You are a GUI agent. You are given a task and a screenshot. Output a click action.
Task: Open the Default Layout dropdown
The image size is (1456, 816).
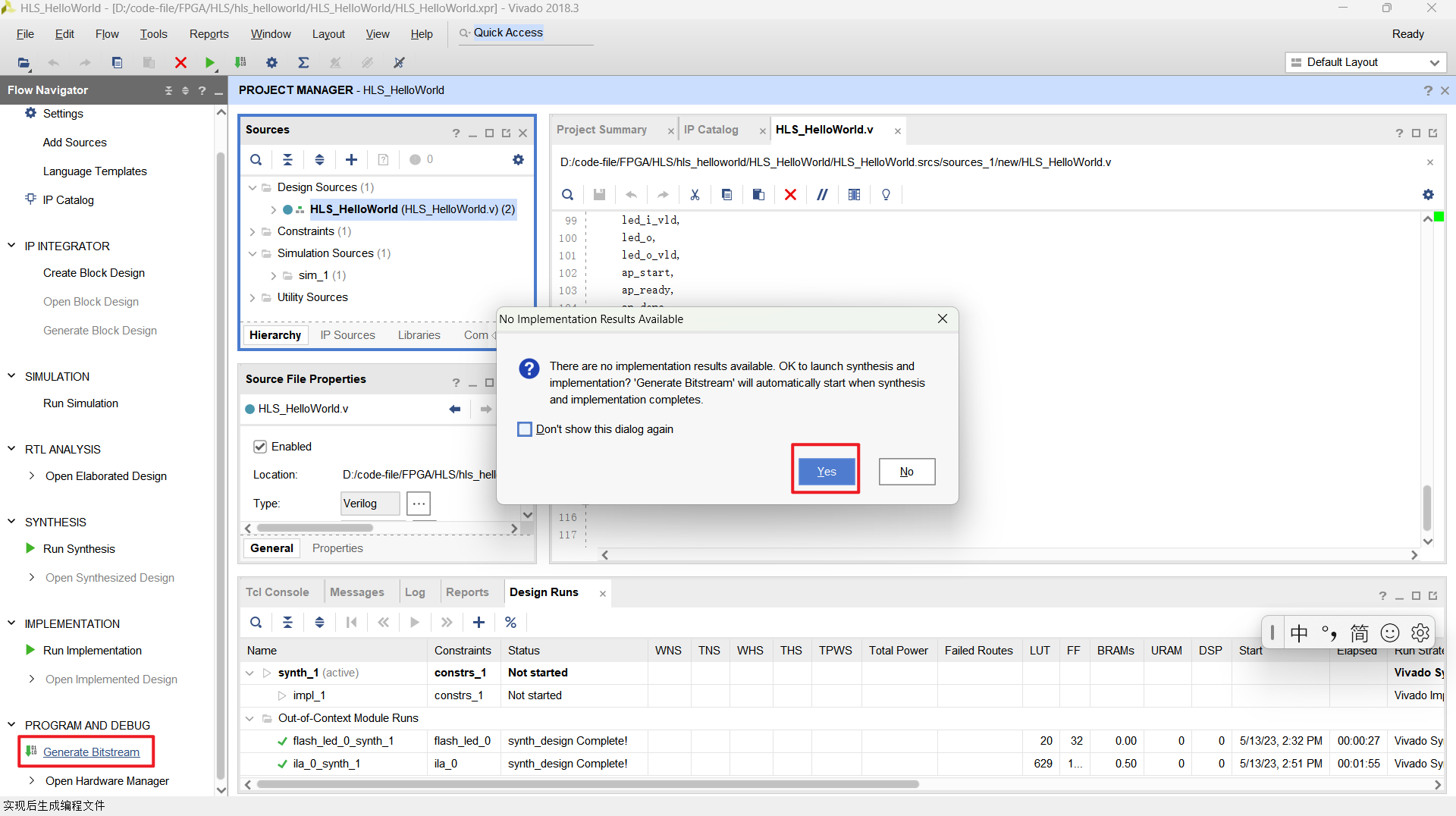(x=1366, y=62)
